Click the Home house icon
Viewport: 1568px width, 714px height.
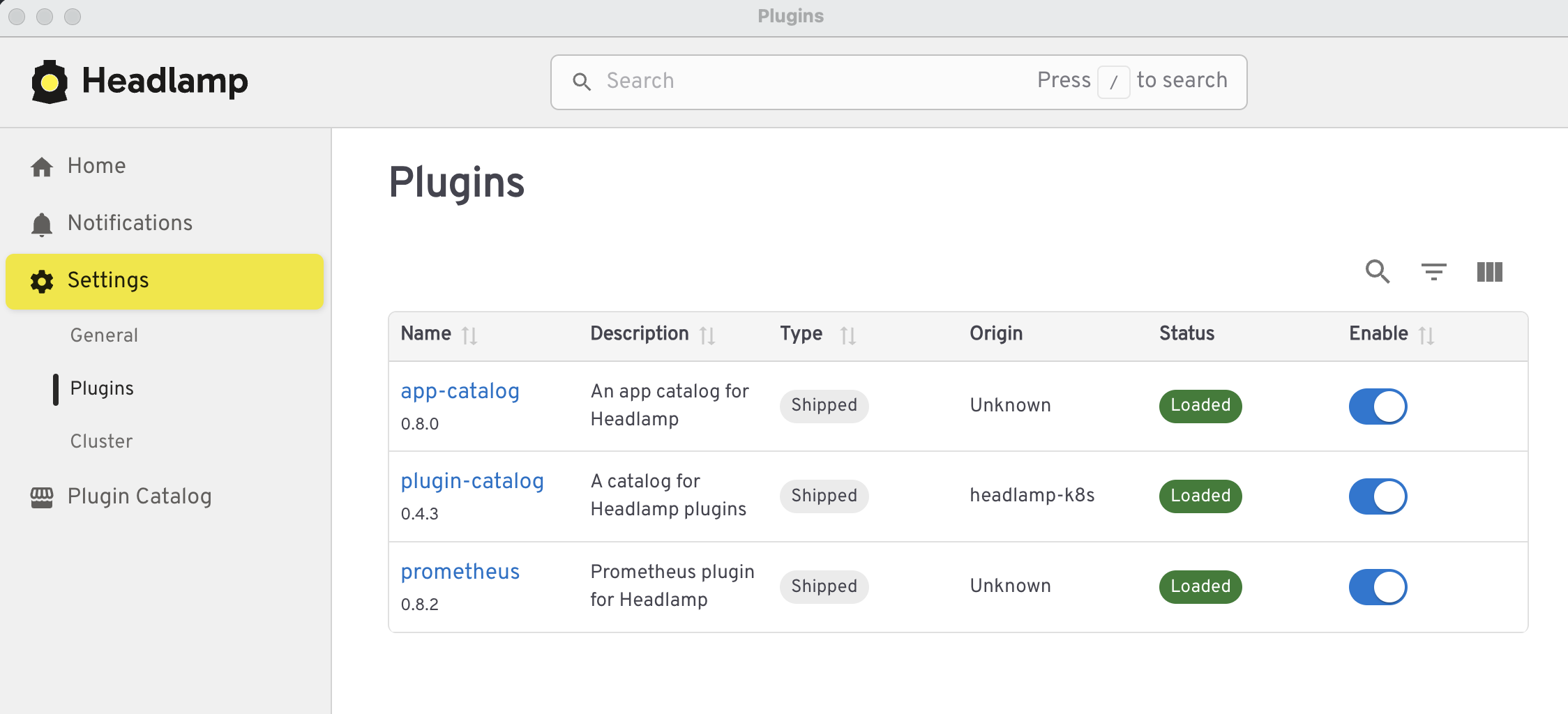click(x=42, y=167)
